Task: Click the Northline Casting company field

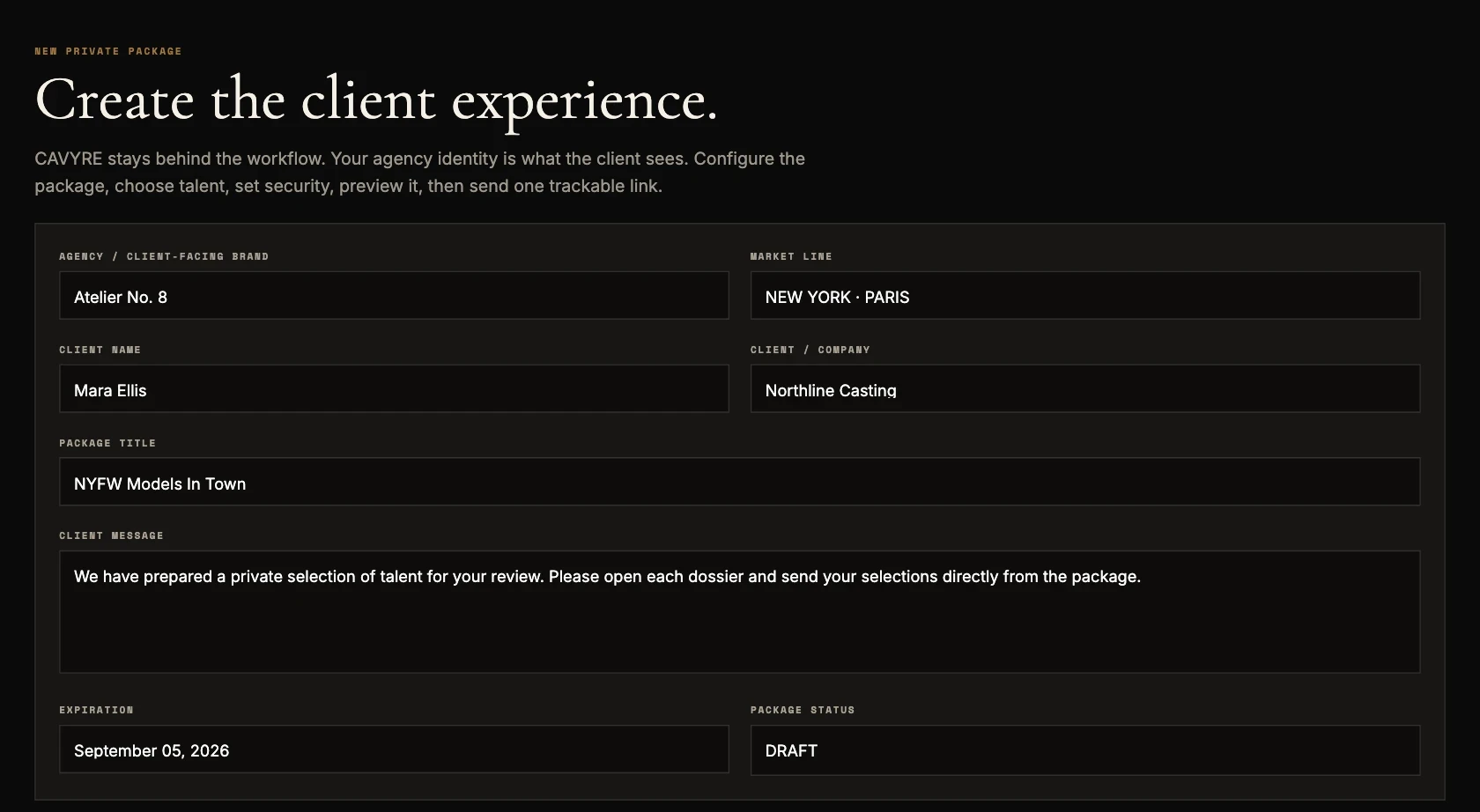Action: point(1084,388)
